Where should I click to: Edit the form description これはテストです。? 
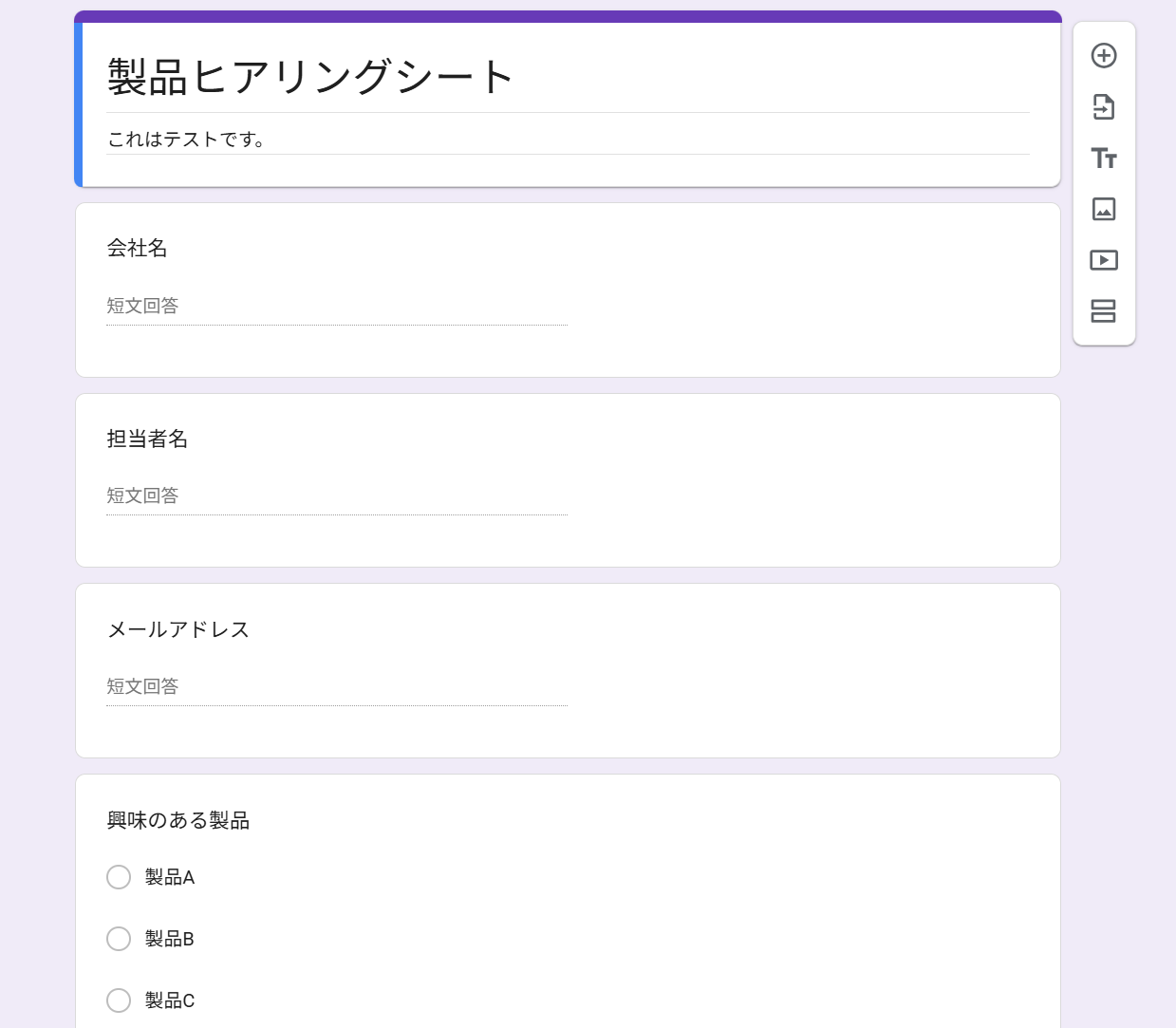pyautogui.click(x=186, y=140)
